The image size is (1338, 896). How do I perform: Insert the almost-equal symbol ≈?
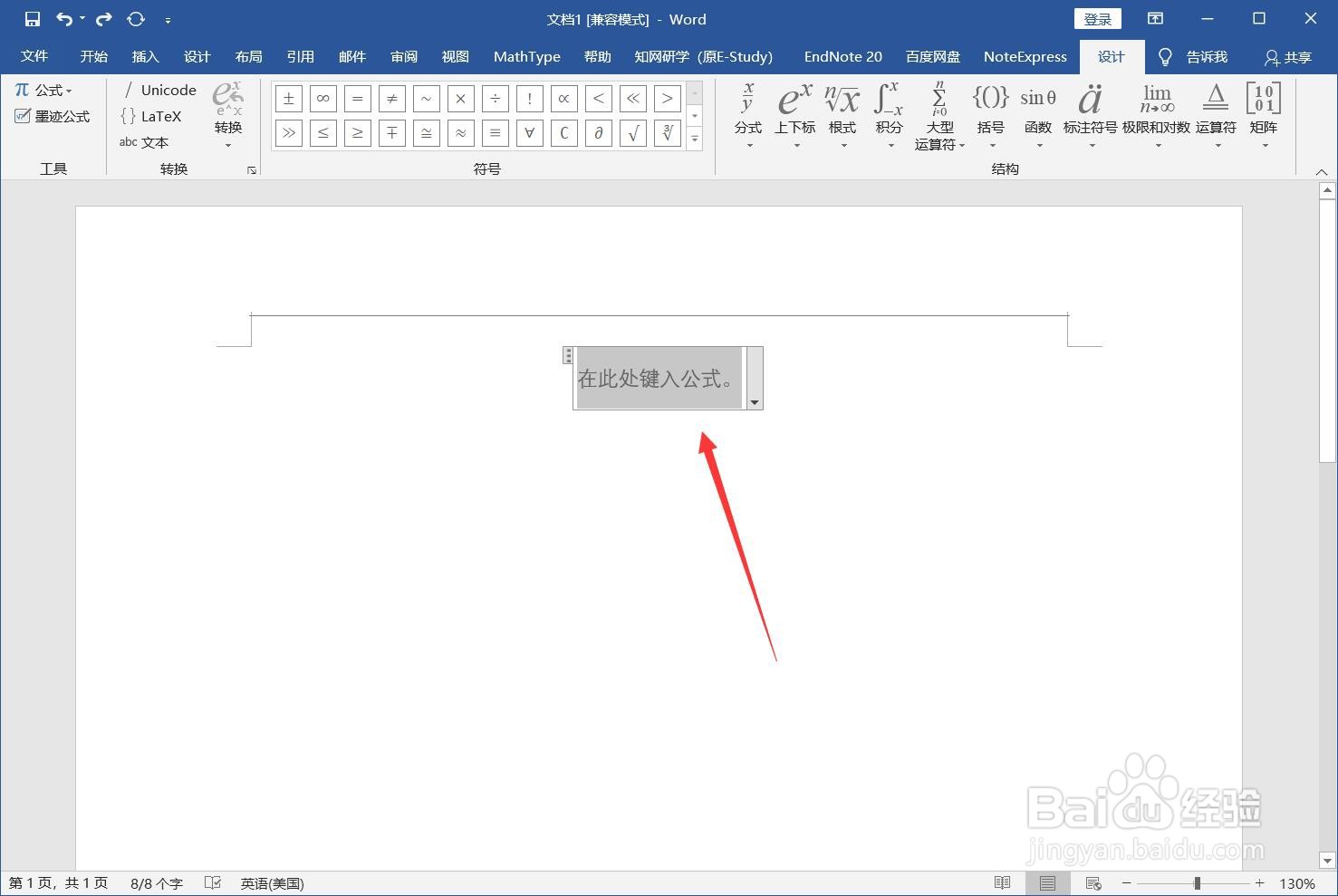click(460, 133)
